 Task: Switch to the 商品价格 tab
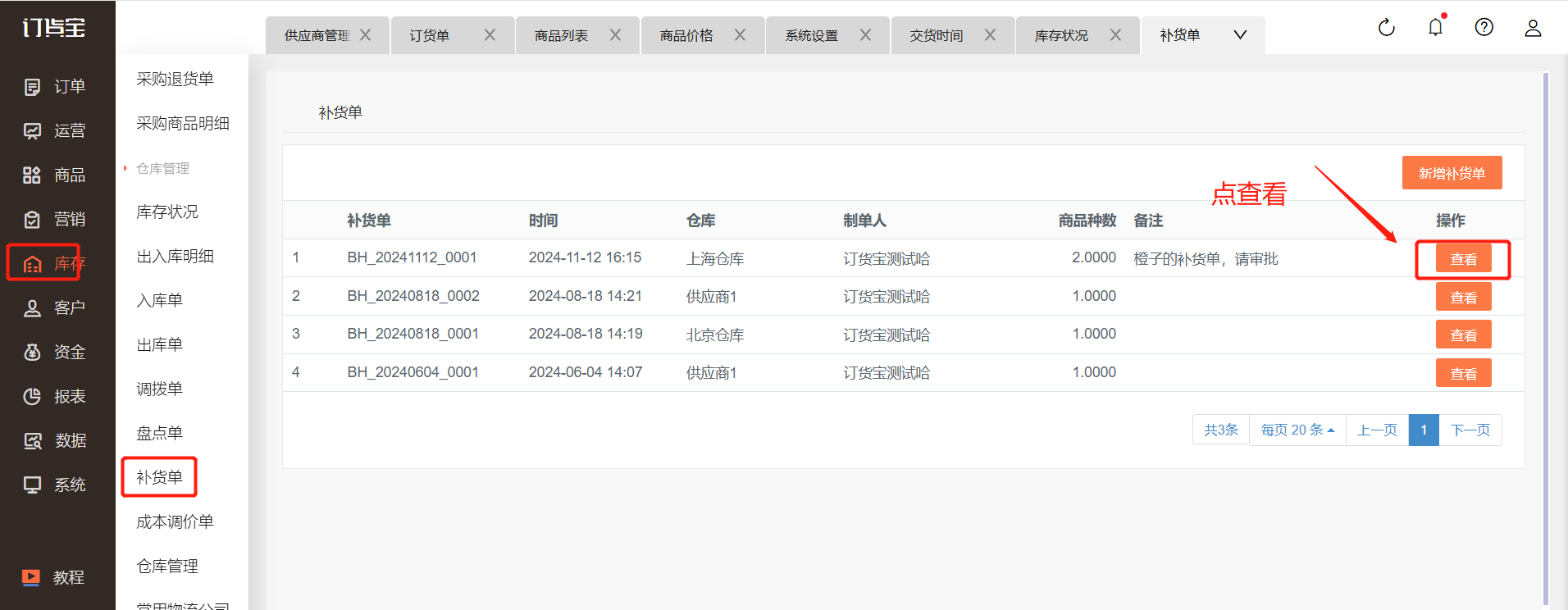click(x=686, y=36)
